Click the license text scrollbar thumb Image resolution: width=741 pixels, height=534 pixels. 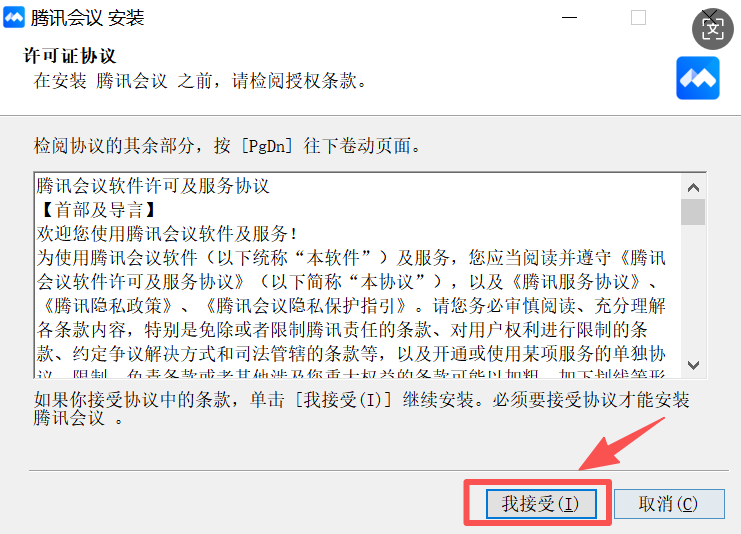click(x=693, y=212)
